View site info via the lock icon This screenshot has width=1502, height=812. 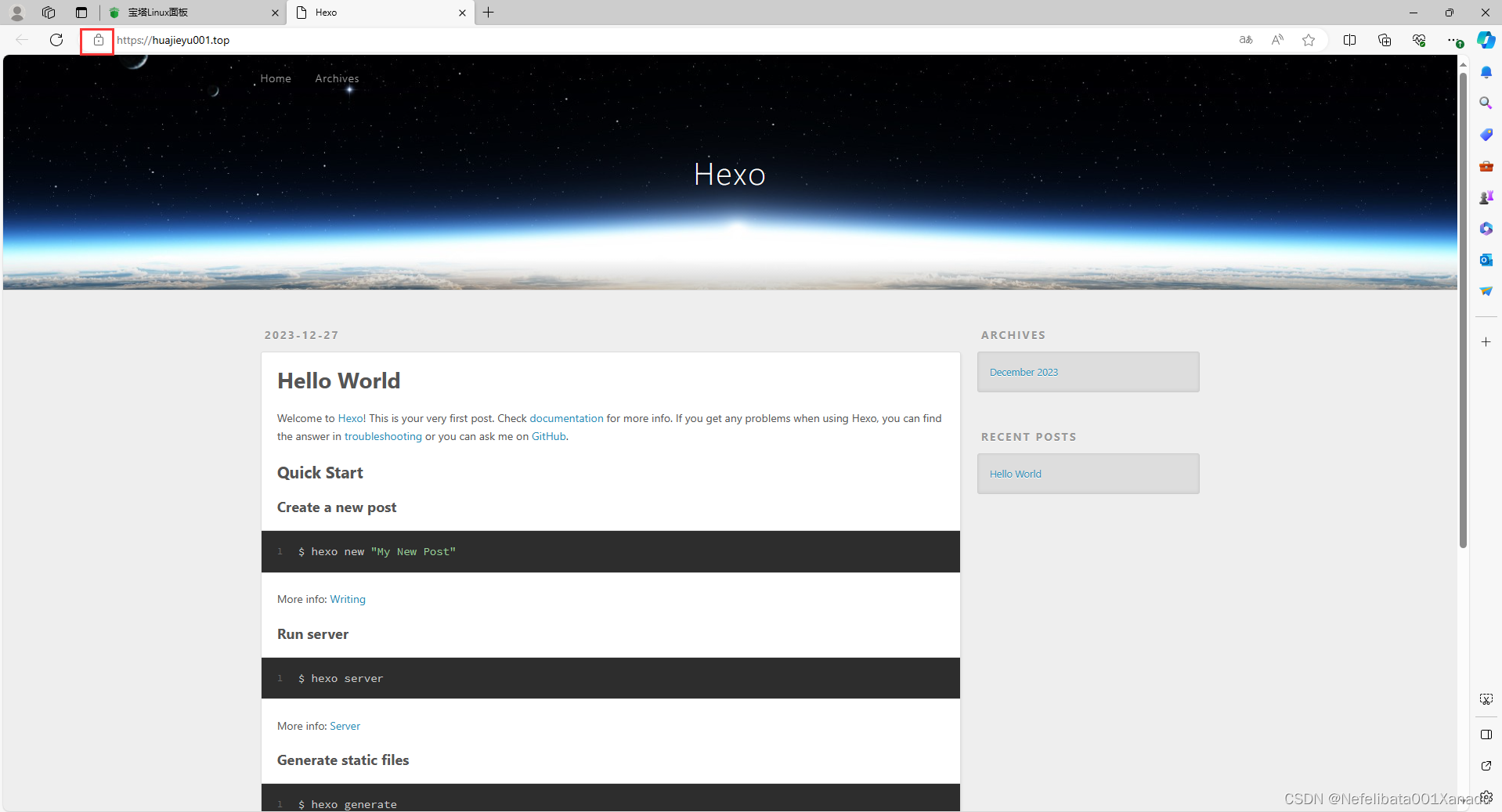point(98,40)
